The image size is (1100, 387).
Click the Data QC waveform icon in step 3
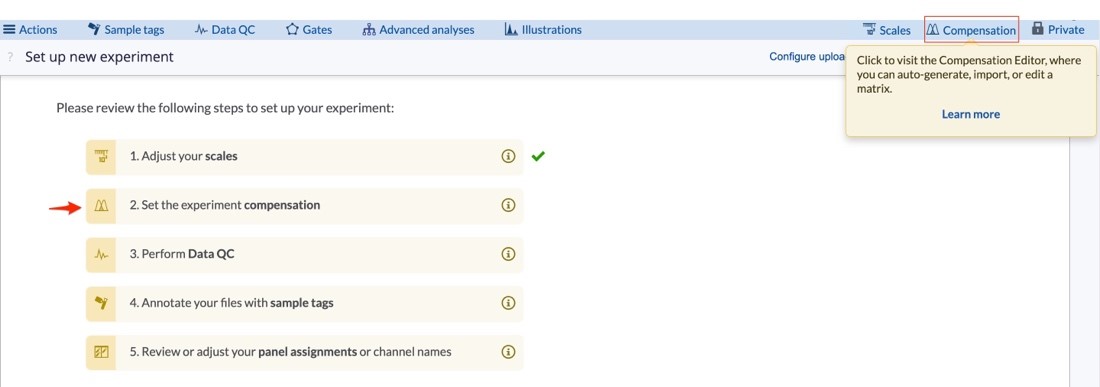point(101,254)
